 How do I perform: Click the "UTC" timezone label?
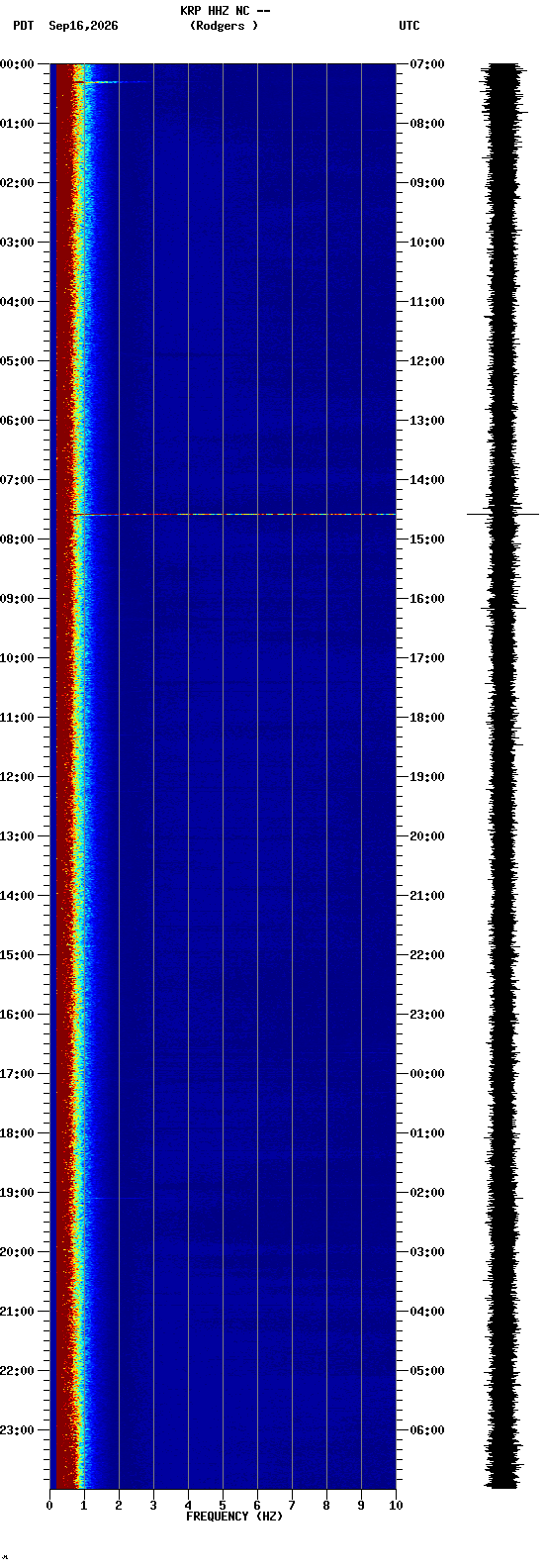coord(409,26)
